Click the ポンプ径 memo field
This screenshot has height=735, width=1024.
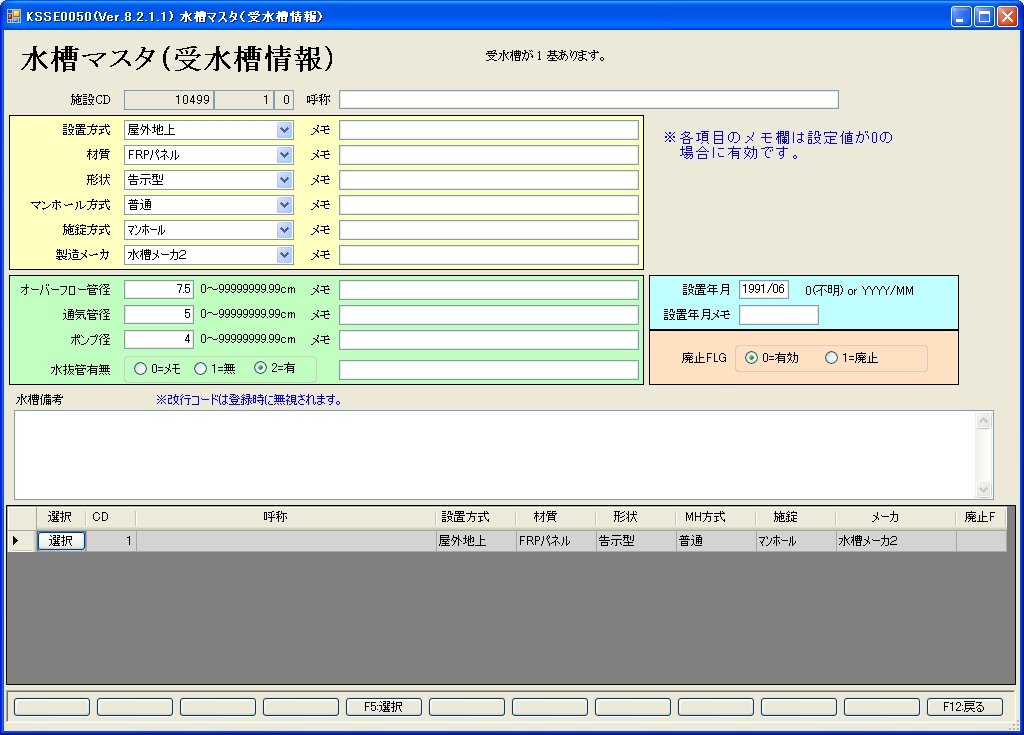pos(488,339)
